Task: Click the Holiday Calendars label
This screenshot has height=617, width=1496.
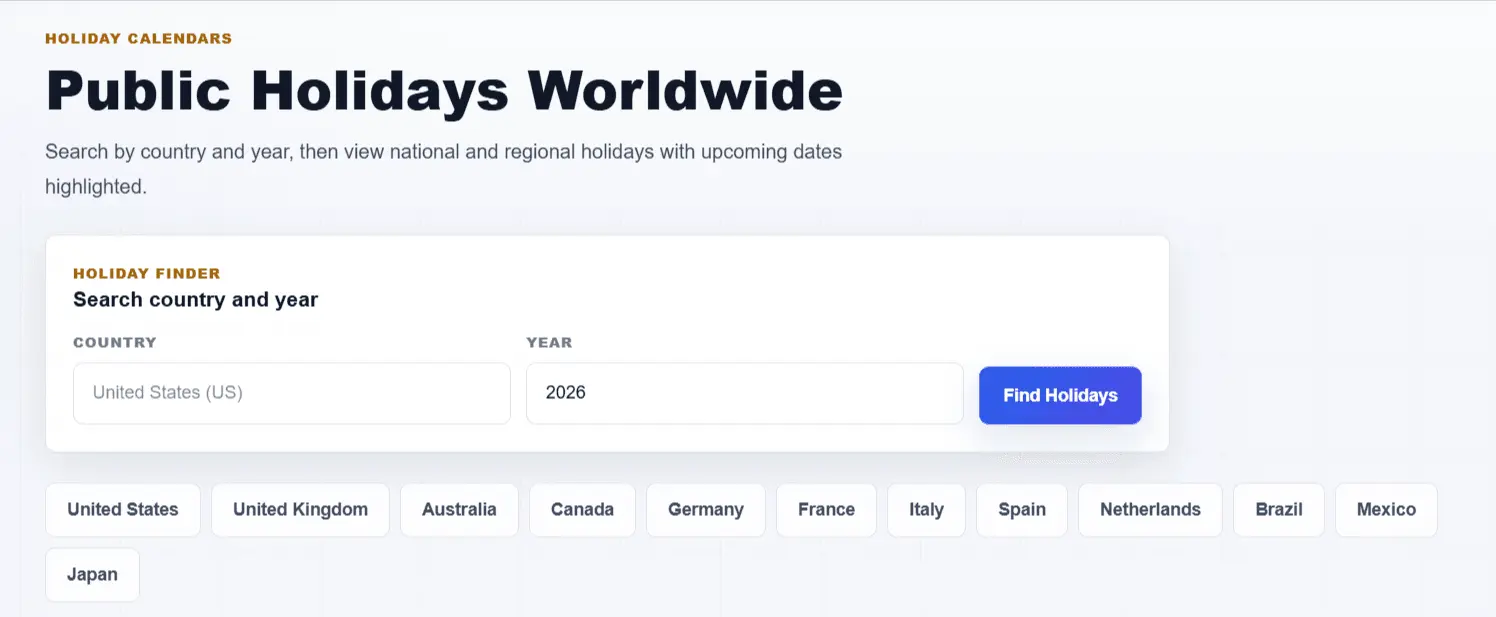Action: pos(138,39)
